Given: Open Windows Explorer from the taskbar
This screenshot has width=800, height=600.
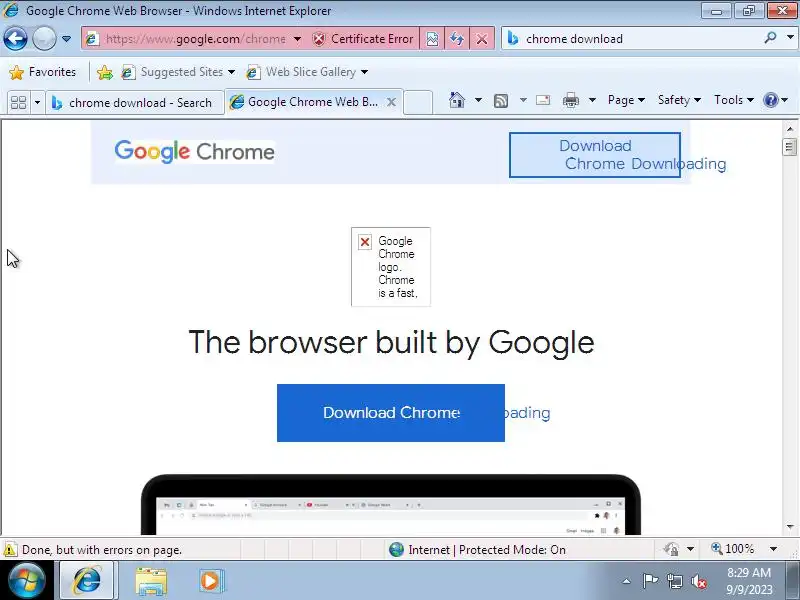Looking at the screenshot, I should pyautogui.click(x=151, y=581).
